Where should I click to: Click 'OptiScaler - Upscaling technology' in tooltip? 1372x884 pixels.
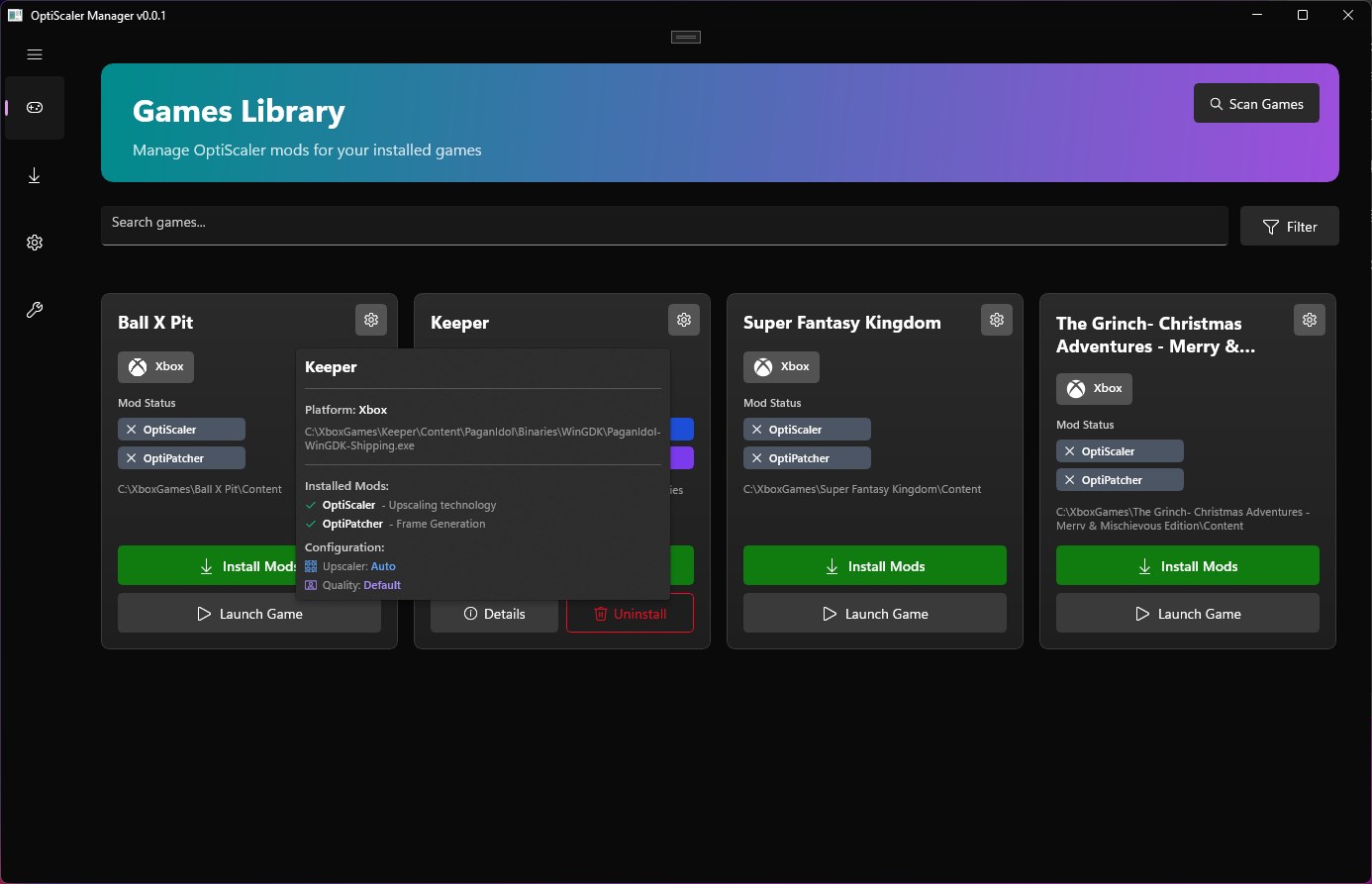click(x=401, y=505)
